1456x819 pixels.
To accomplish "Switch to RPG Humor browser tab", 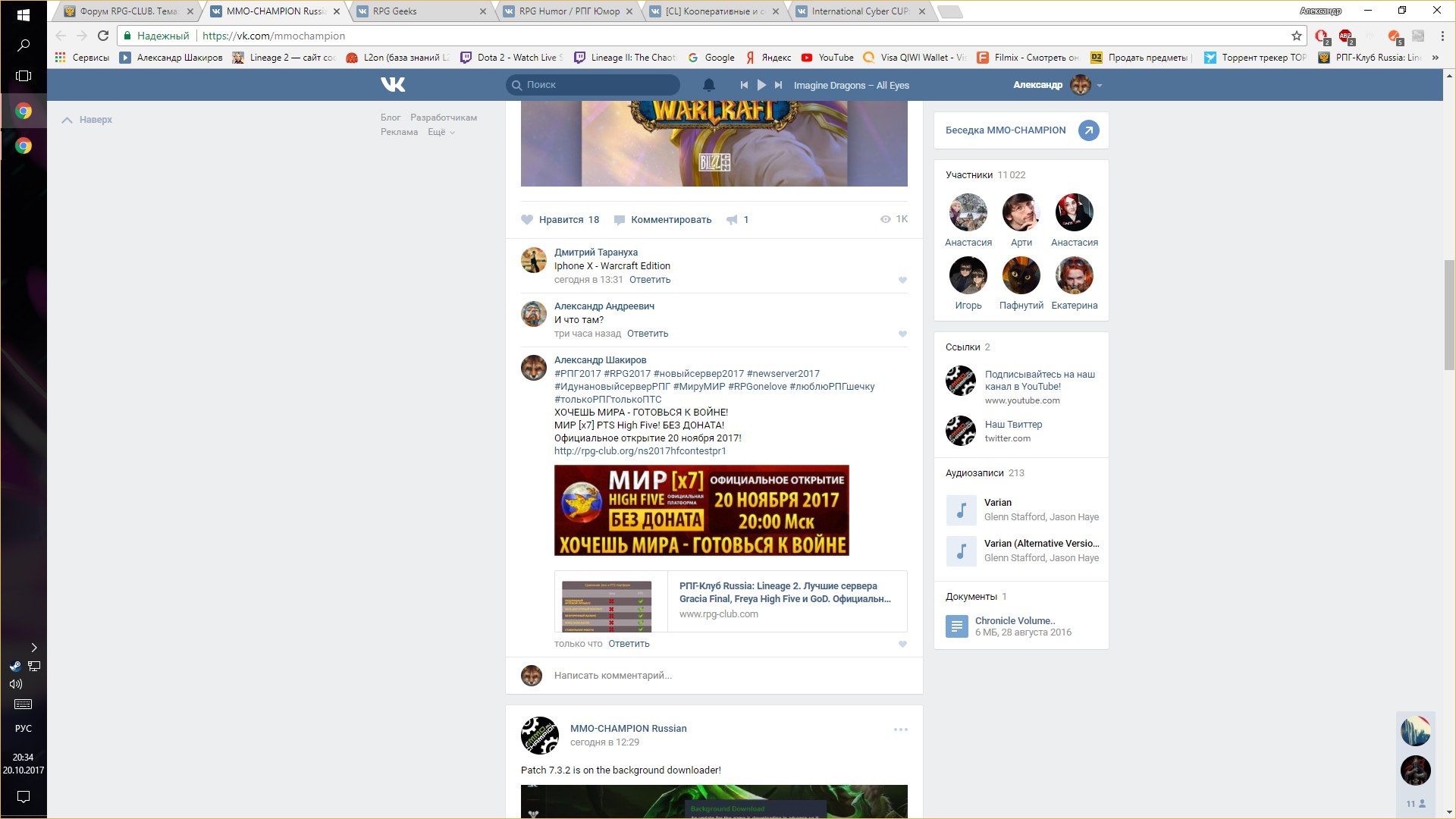I will pos(569,11).
